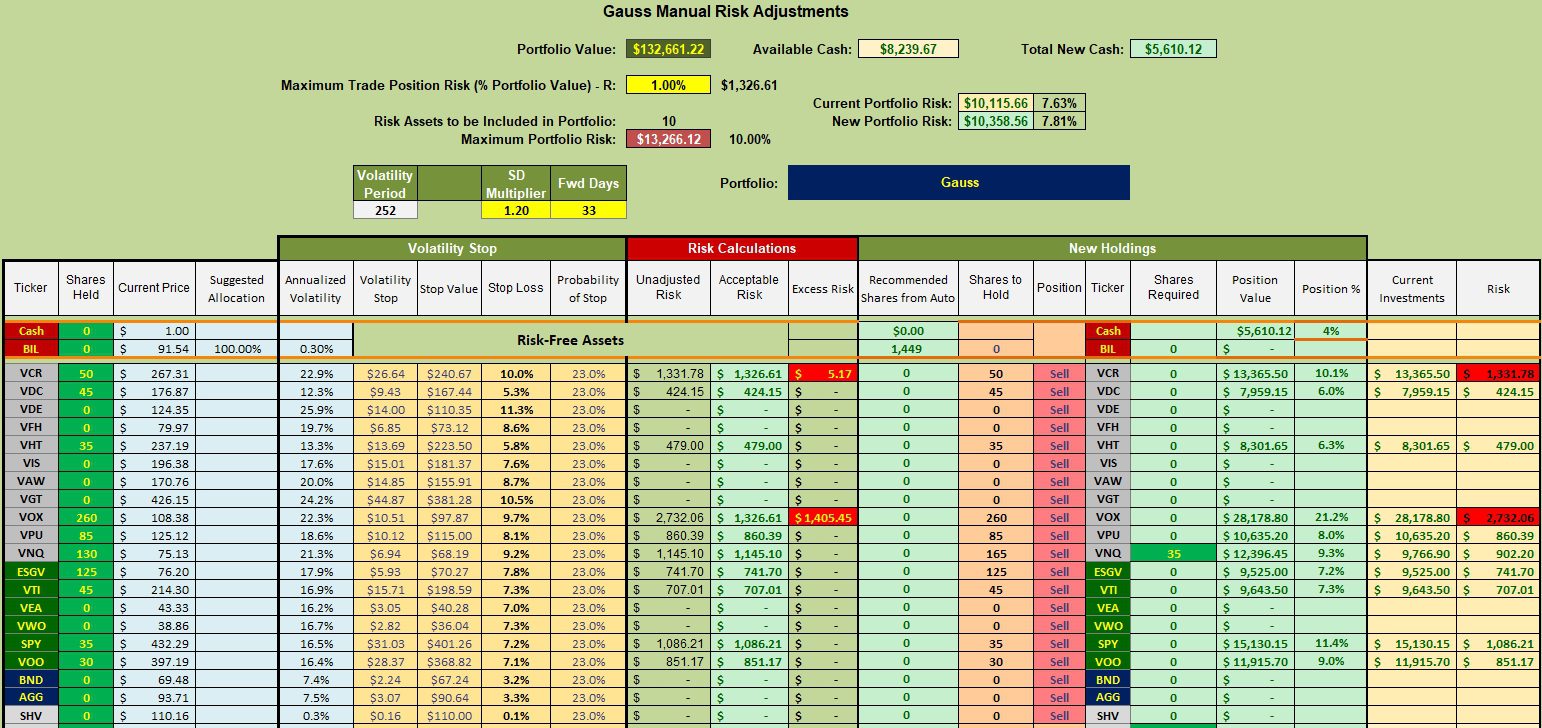The height and width of the screenshot is (728, 1542).
Task: Click the Sell label in the VNQ row
Action: pos(1059,553)
